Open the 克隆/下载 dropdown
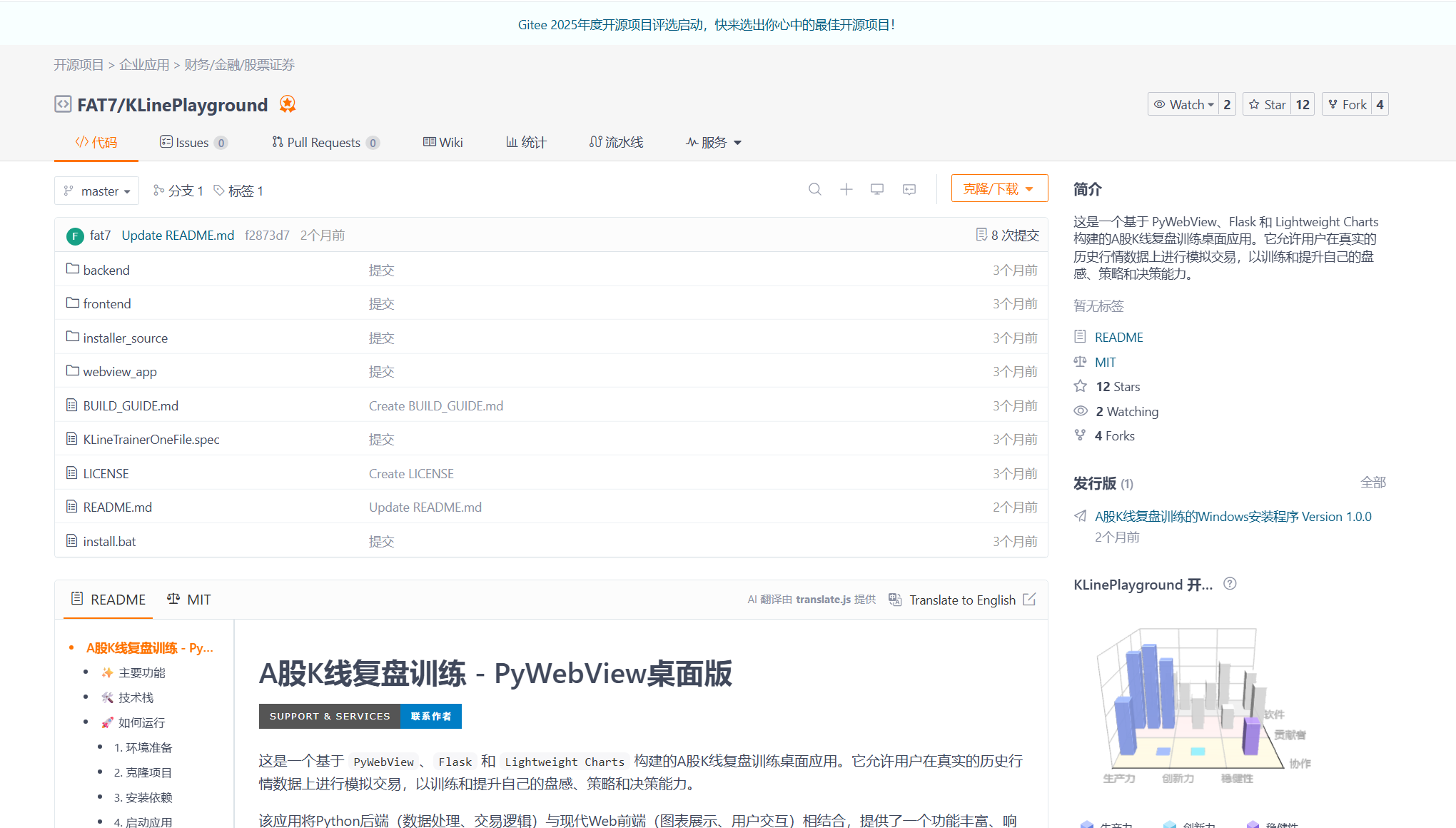This screenshot has height=828, width=1456. click(999, 188)
